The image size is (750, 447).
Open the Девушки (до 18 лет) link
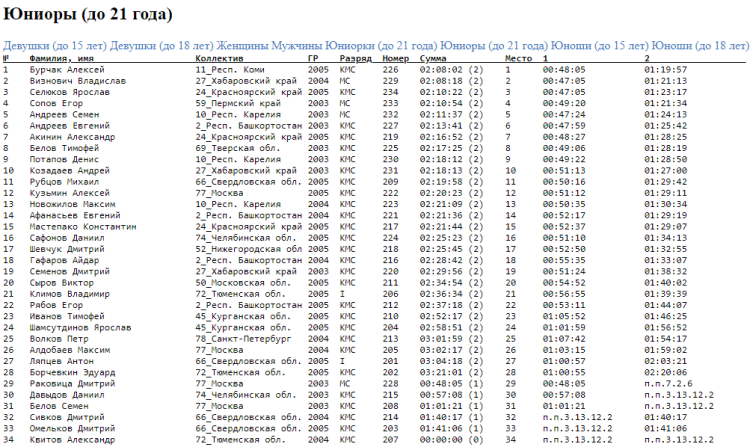161,46
